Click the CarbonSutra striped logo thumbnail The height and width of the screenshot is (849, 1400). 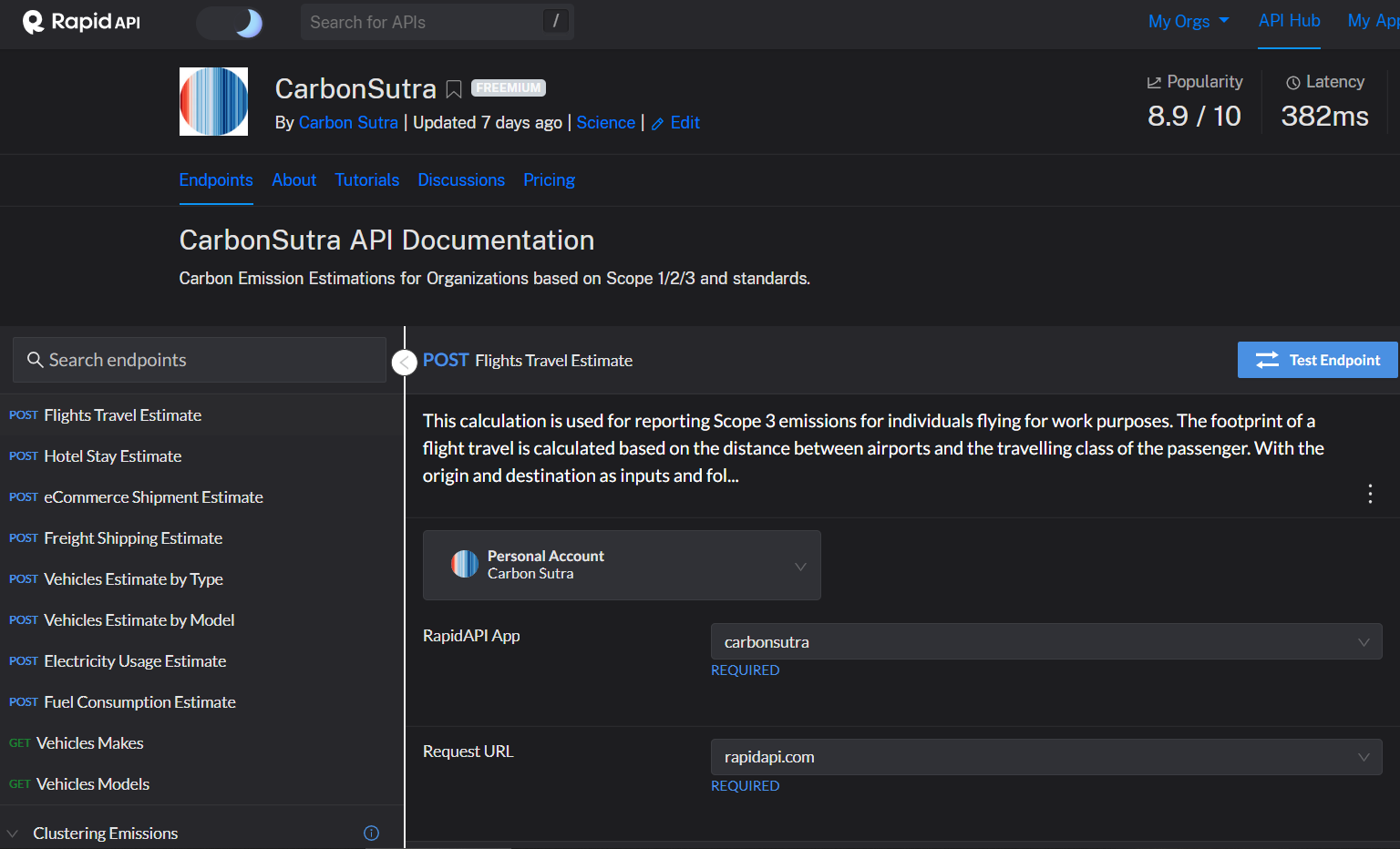pyautogui.click(x=213, y=101)
